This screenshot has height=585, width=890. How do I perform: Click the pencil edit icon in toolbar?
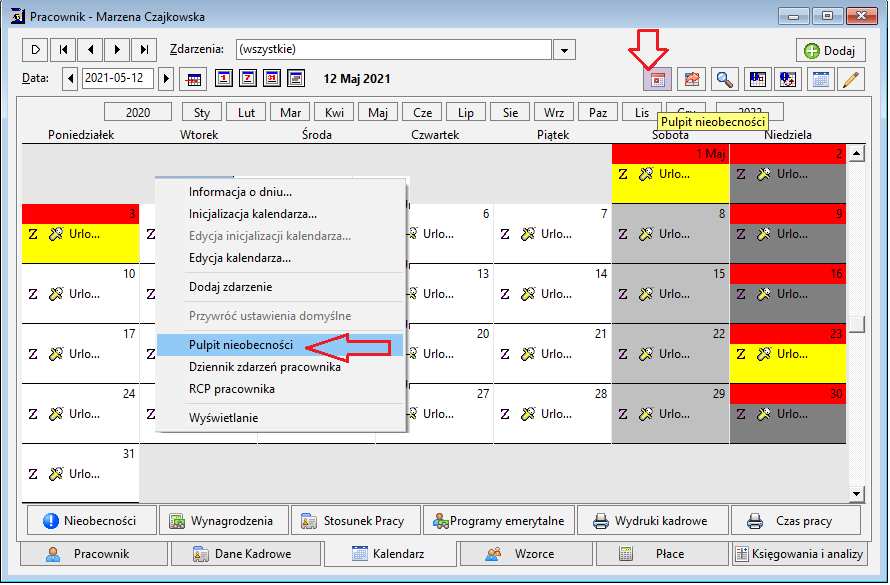[850, 79]
